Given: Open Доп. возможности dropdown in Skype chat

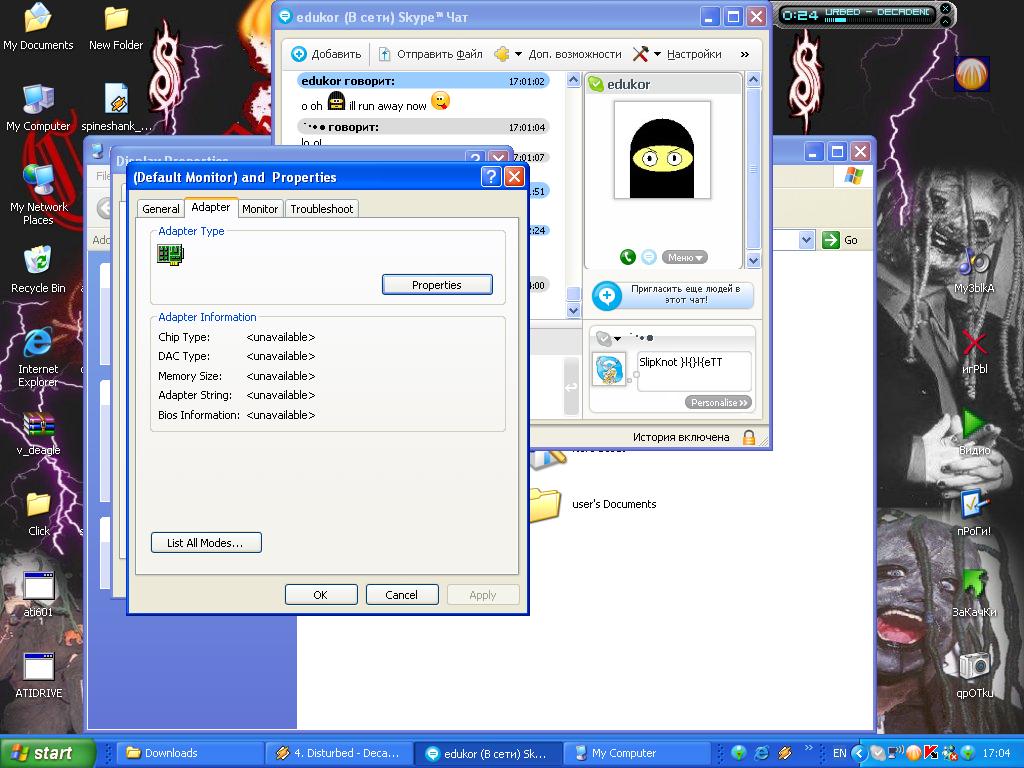Looking at the screenshot, I should [558, 54].
